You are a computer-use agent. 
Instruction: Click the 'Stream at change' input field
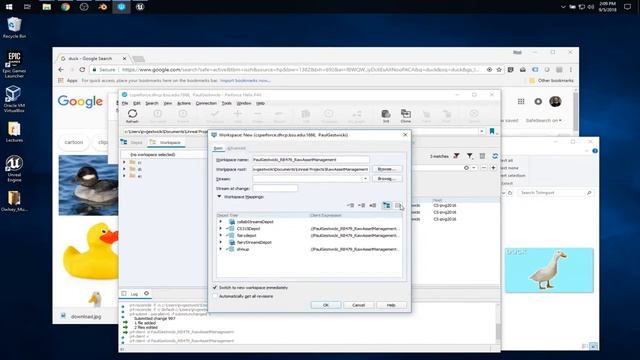(x=275, y=188)
